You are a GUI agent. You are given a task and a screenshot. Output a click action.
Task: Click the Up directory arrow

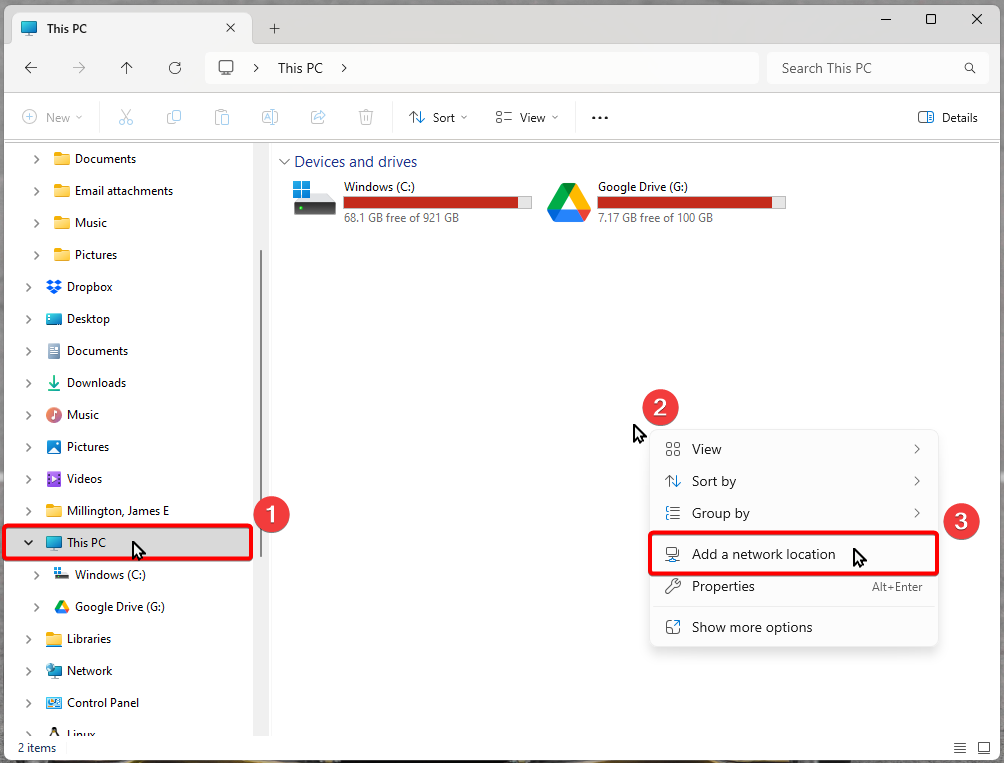tap(126, 68)
